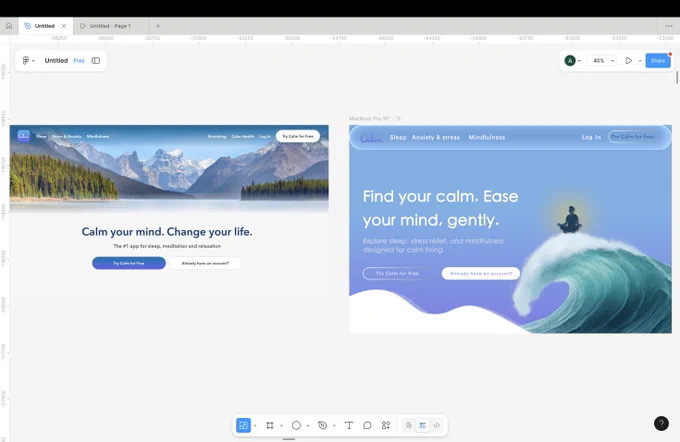The image size is (680, 442).
Task: Click Sleep in the blue design navbar
Action: click(x=398, y=137)
